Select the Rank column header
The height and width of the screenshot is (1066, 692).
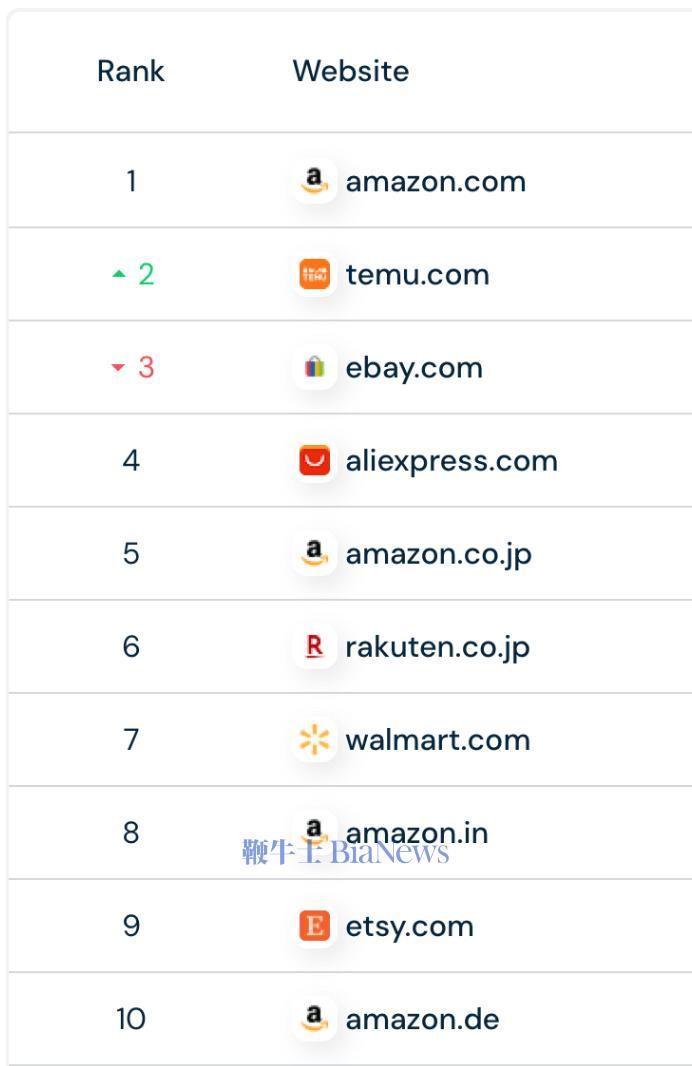coord(131,71)
